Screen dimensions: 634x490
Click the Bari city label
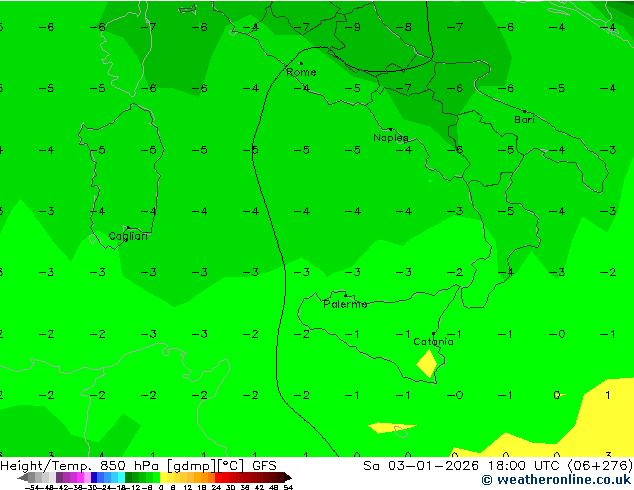[524, 120]
